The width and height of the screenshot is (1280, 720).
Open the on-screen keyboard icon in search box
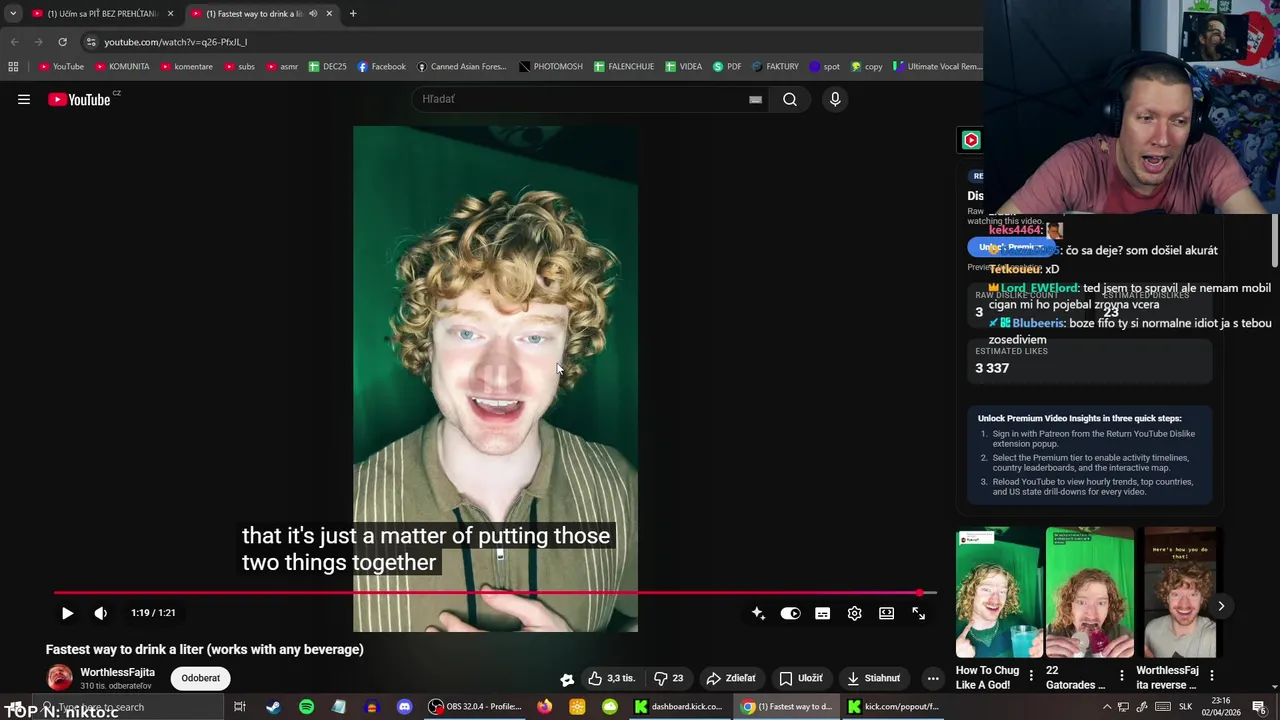click(755, 99)
